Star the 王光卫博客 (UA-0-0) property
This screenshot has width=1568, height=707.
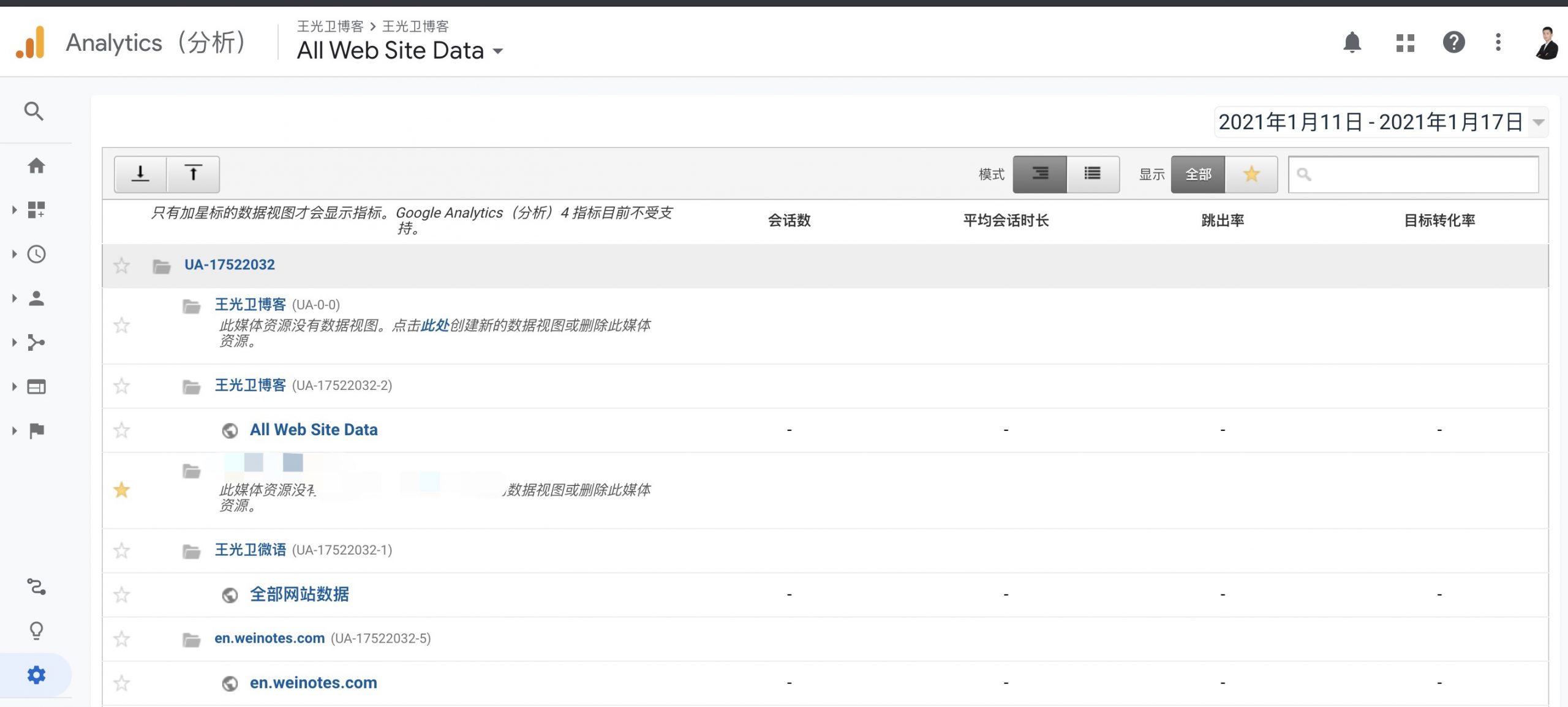point(122,325)
